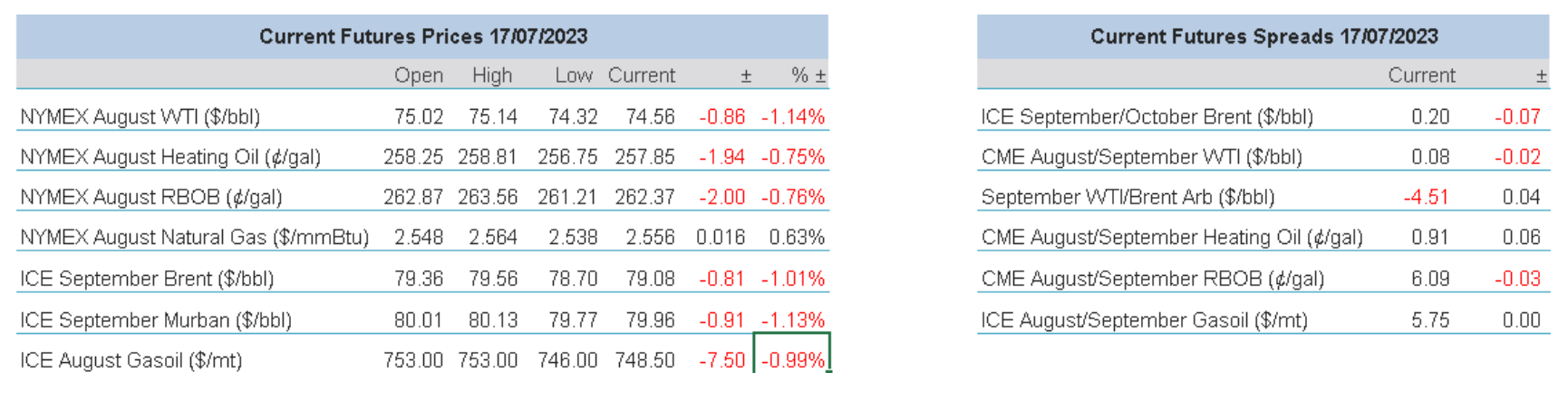Select ICE September Murban change -0.91
The width and height of the screenshot is (1568, 402).
(x=721, y=320)
